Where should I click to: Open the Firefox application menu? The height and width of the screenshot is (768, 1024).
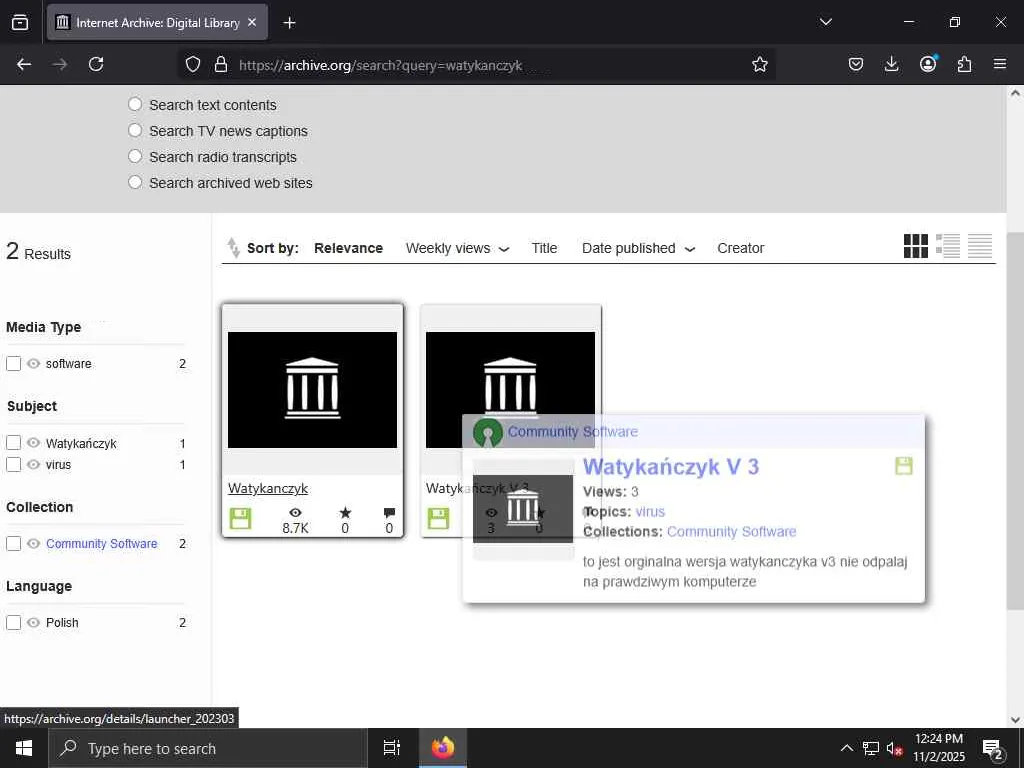click(x=1000, y=64)
